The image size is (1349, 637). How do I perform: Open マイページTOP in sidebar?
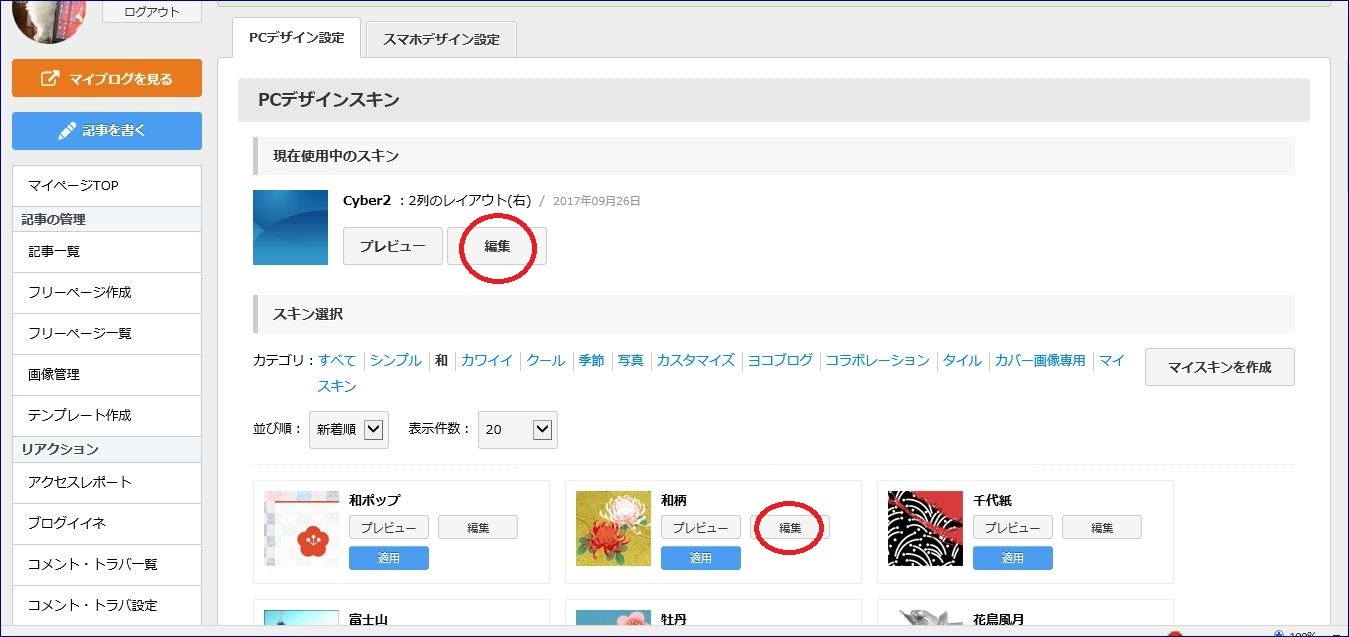107,186
